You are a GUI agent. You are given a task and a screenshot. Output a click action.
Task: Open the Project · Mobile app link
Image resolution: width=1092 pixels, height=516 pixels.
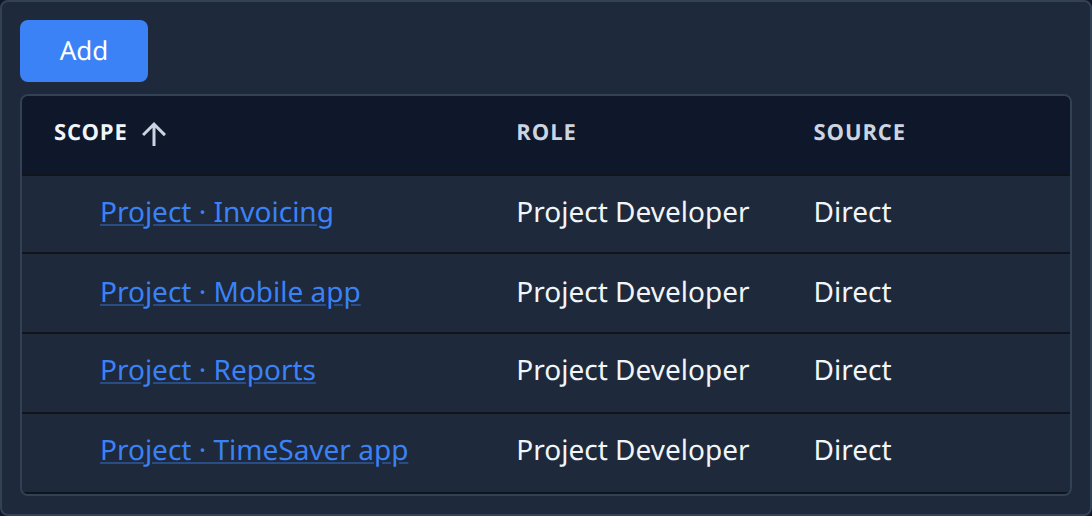230,292
